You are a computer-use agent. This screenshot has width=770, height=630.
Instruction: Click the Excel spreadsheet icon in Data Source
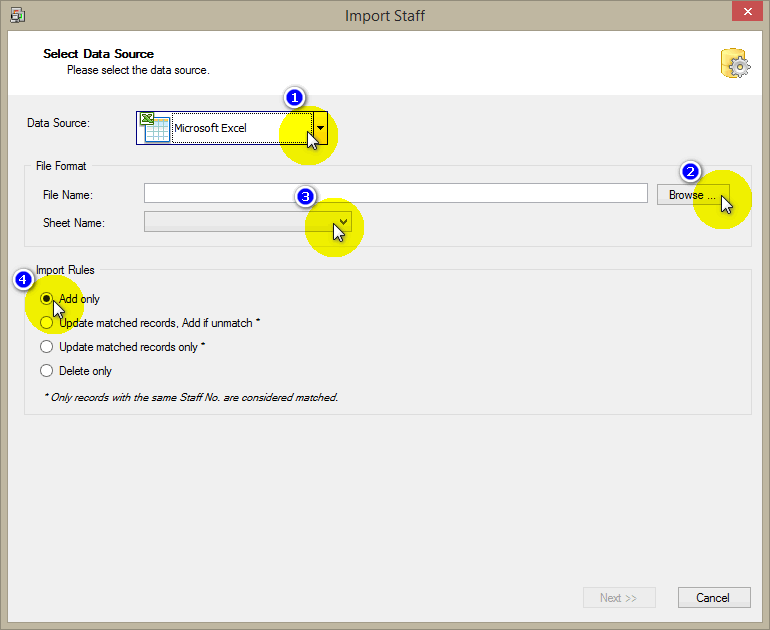coord(155,127)
